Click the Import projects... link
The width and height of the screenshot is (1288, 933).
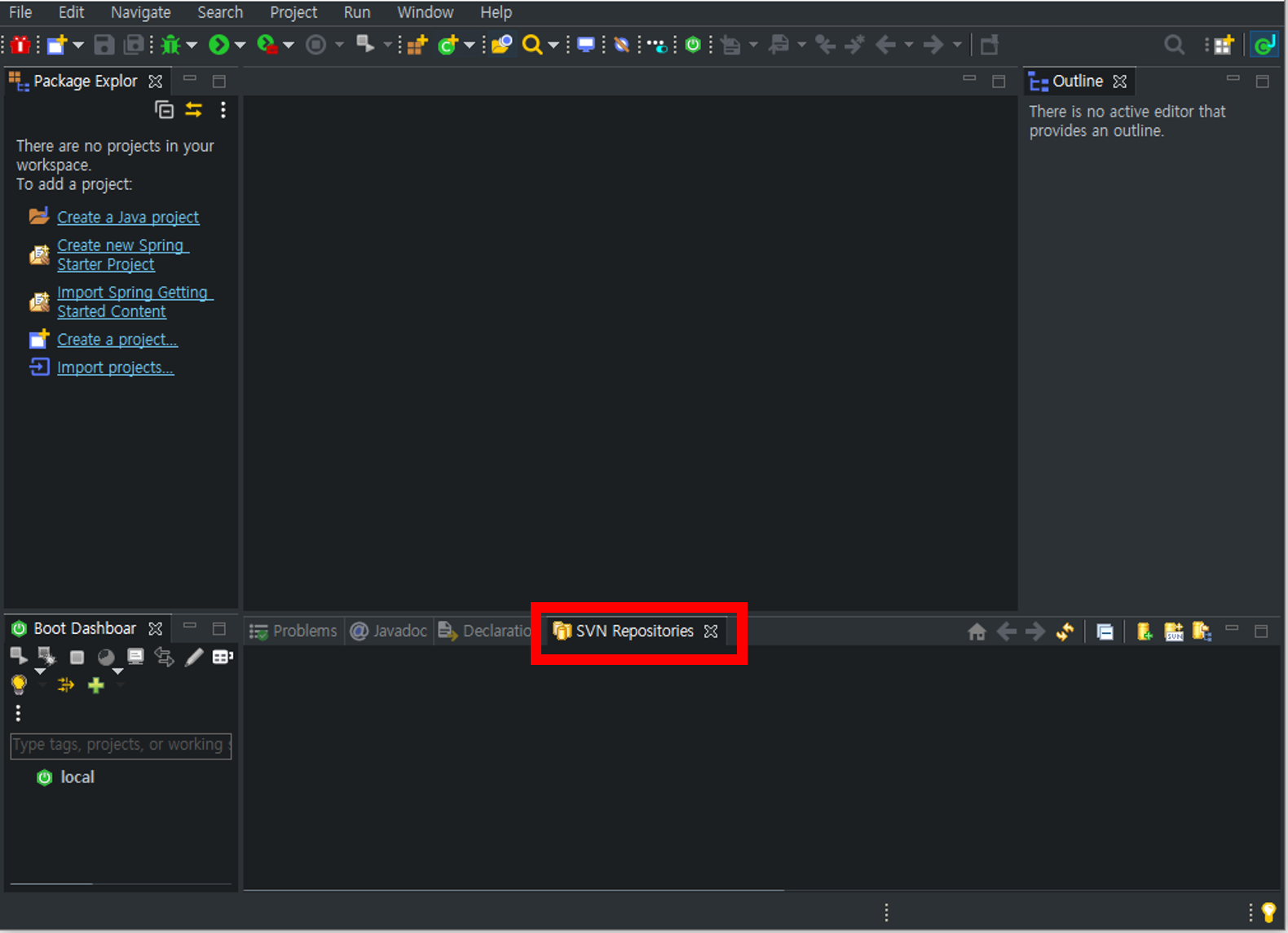pos(116,367)
